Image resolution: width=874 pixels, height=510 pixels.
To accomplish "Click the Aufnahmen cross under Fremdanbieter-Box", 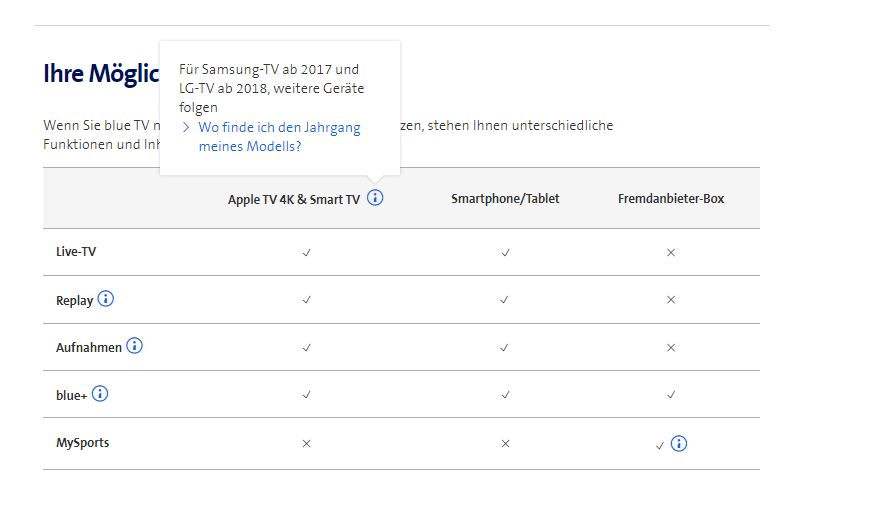I will click(671, 348).
